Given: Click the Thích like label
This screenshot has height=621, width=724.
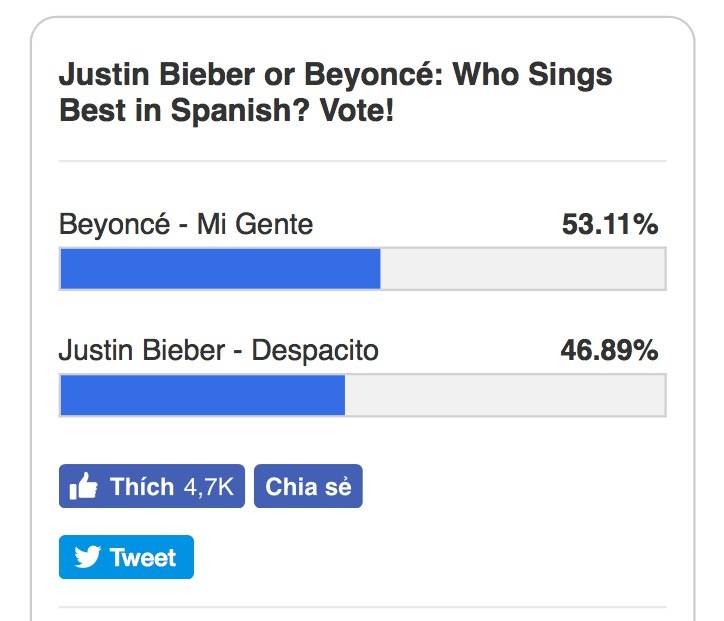Looking at the screenshot, I should point(142,487).
